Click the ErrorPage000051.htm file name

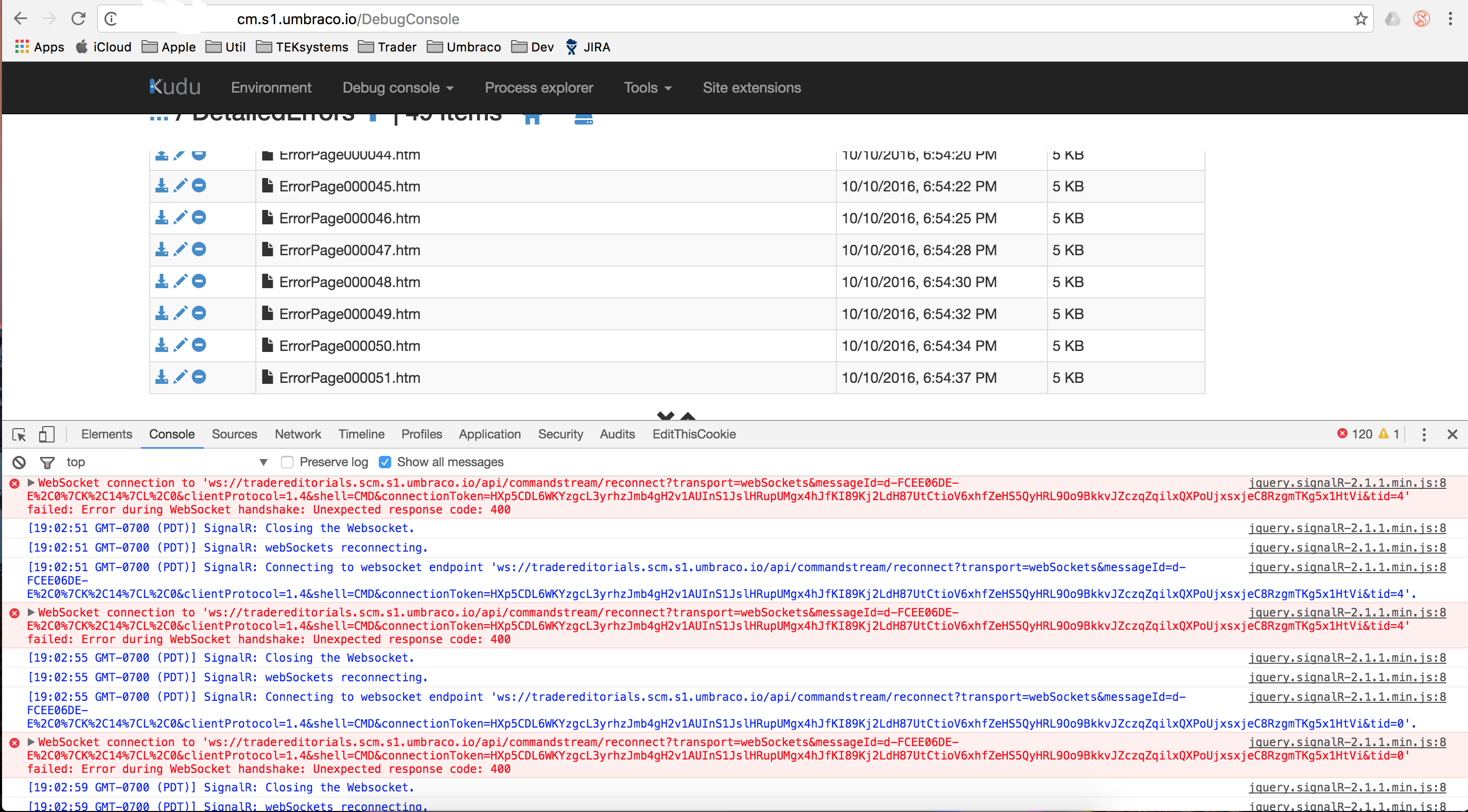[x=349, y=378]
